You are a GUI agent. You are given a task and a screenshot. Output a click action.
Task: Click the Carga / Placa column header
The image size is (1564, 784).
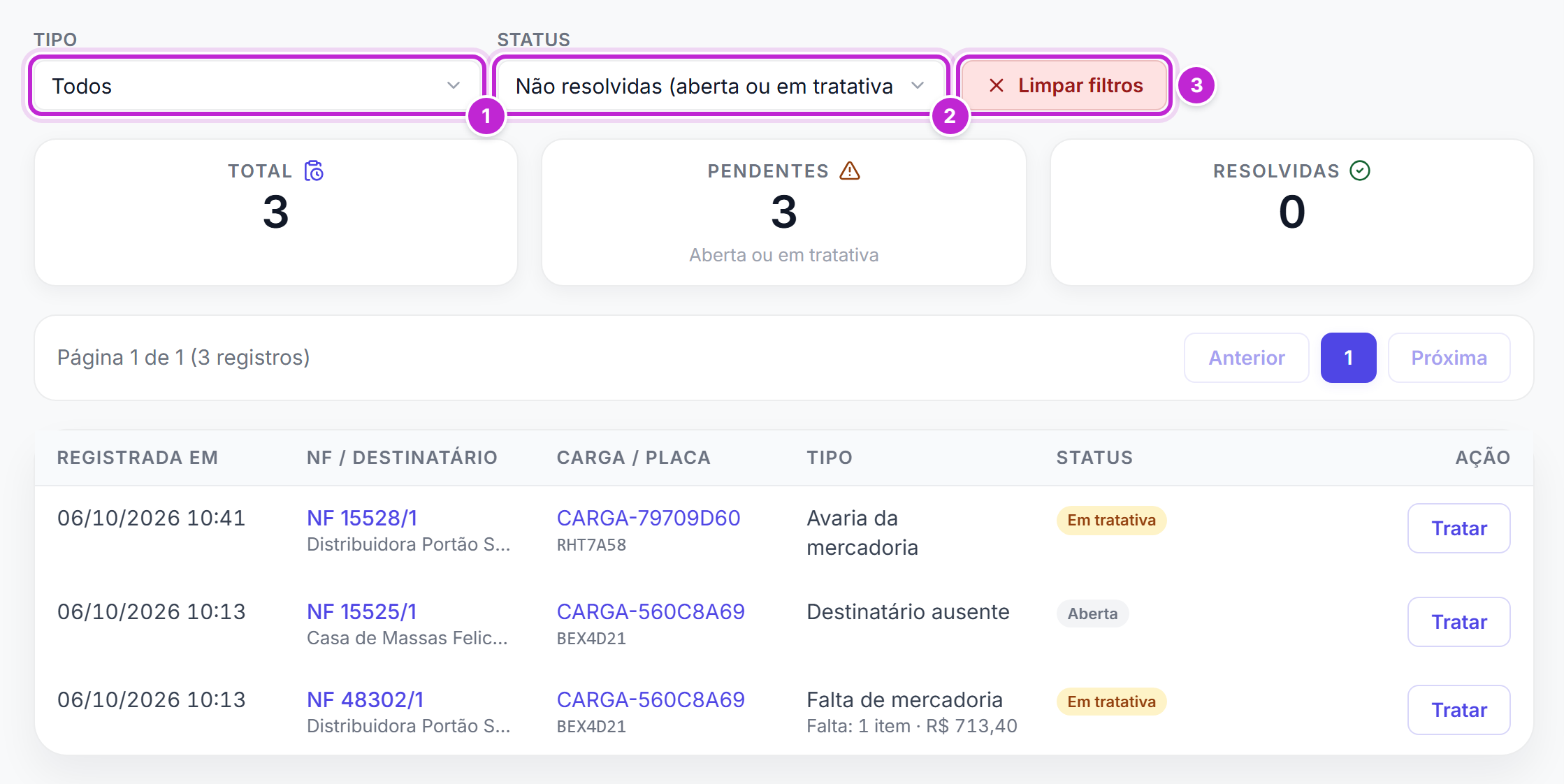pyautogui.click(x=633, y=458)
